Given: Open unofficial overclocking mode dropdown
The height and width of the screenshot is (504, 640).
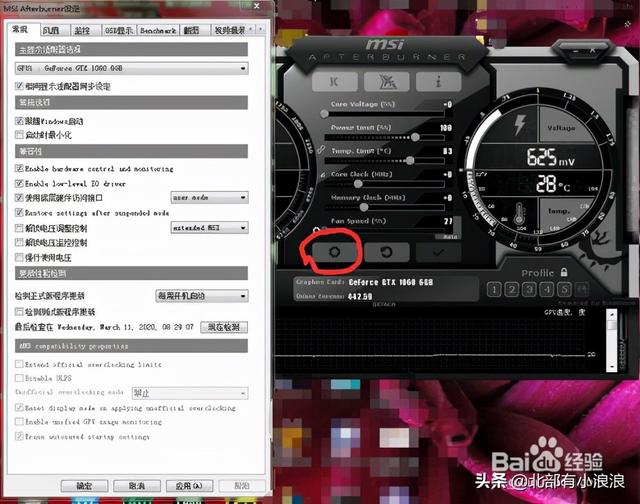Looking at the screenshot, I should click(x=190, y=393).
